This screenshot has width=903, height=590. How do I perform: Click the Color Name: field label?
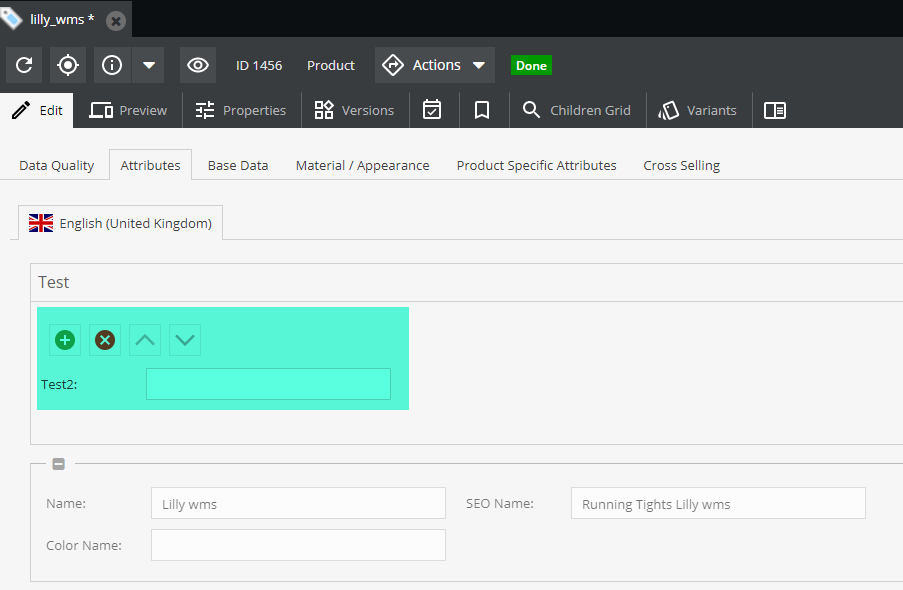(84, 545)
